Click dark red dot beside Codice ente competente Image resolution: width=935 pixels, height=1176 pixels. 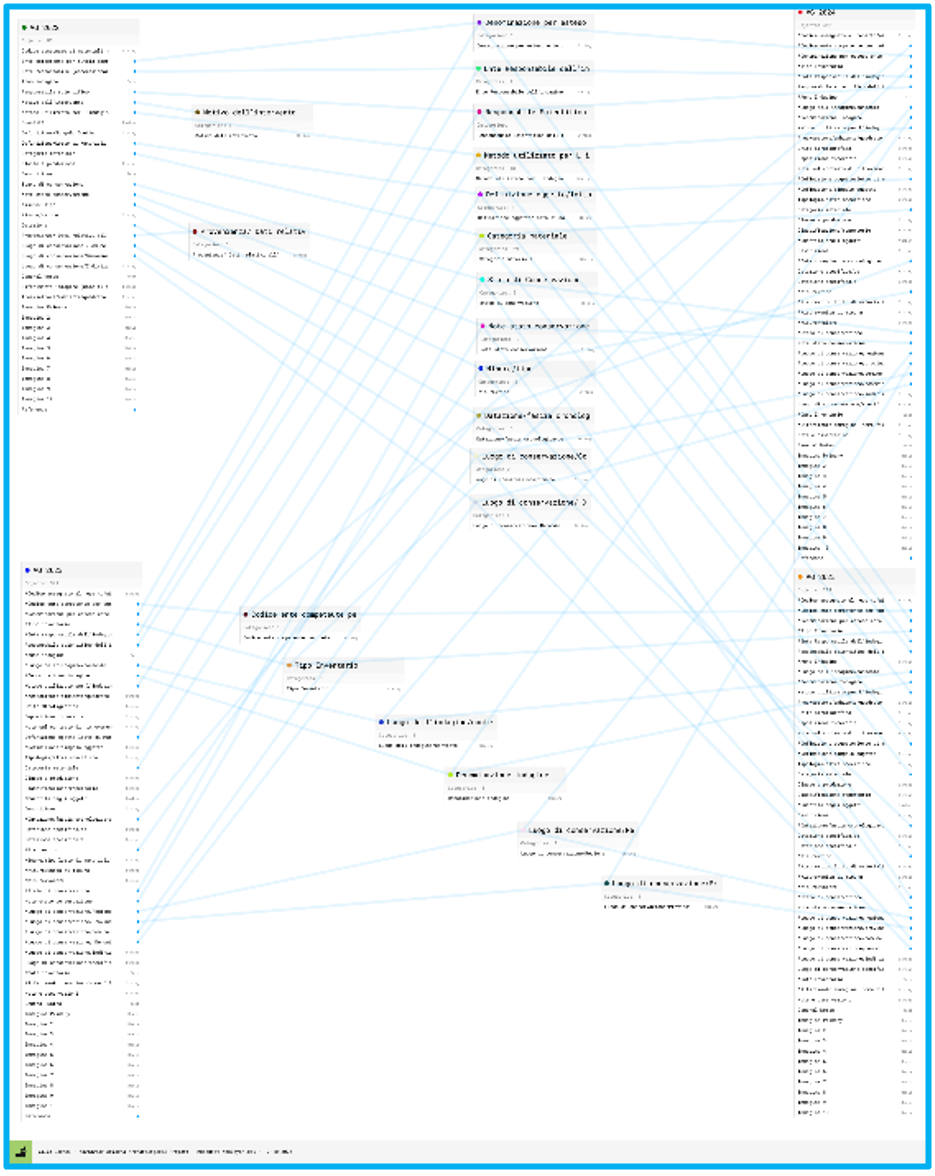245,614
